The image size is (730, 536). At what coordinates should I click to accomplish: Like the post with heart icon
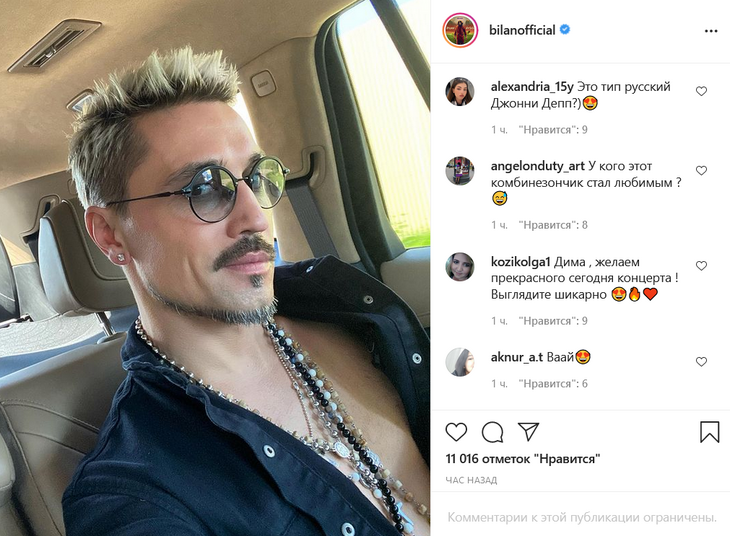click(456, 432)
